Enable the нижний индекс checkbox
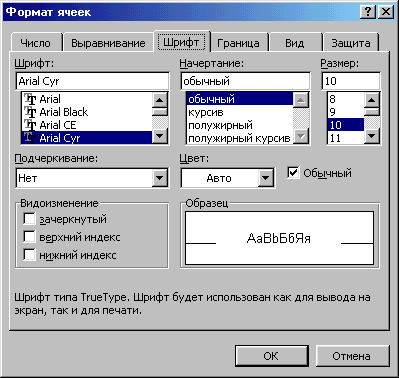The height and width of the screenshot is (378, 399). (x=29, y=255)
